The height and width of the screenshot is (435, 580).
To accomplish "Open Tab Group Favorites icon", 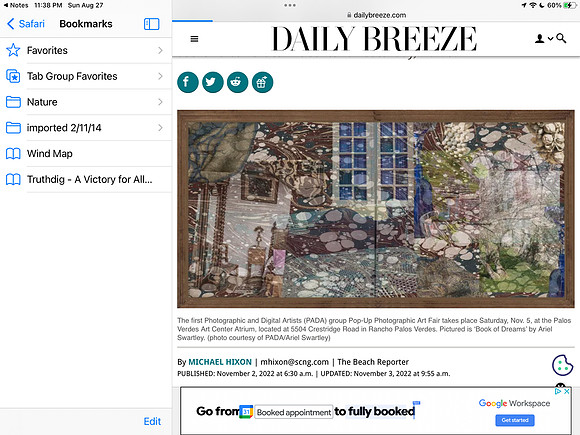I will click(13, 76).
